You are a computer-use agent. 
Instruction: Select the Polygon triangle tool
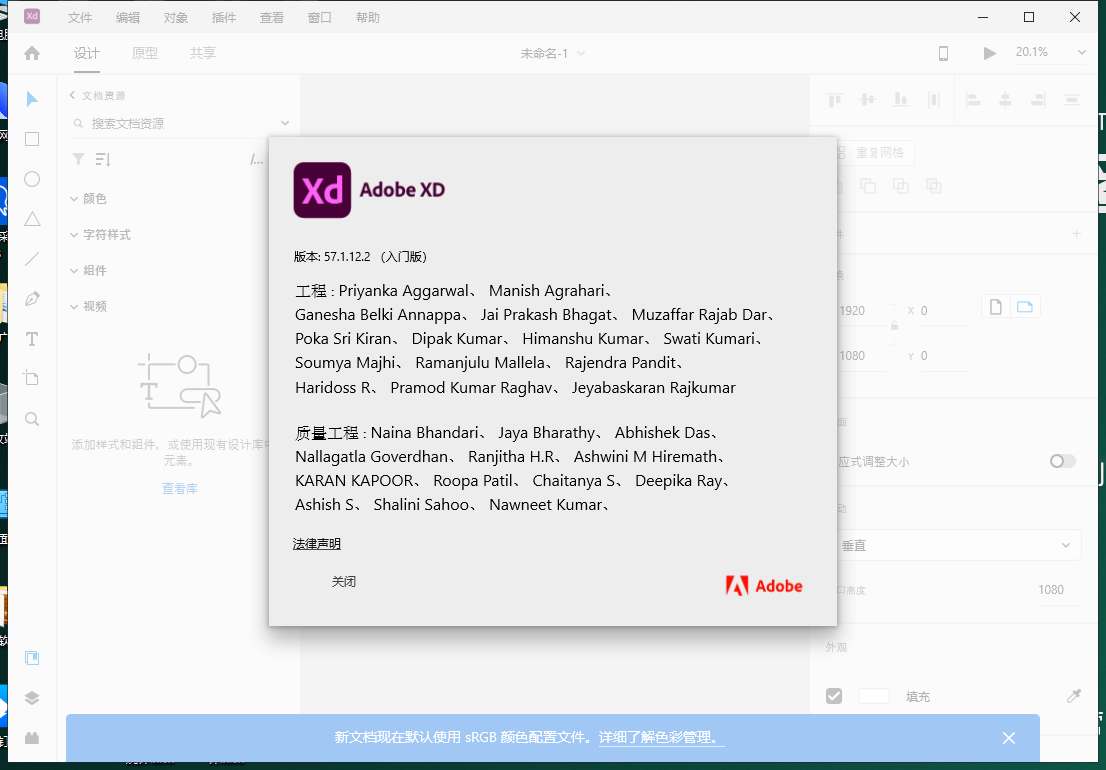point(32,219)
